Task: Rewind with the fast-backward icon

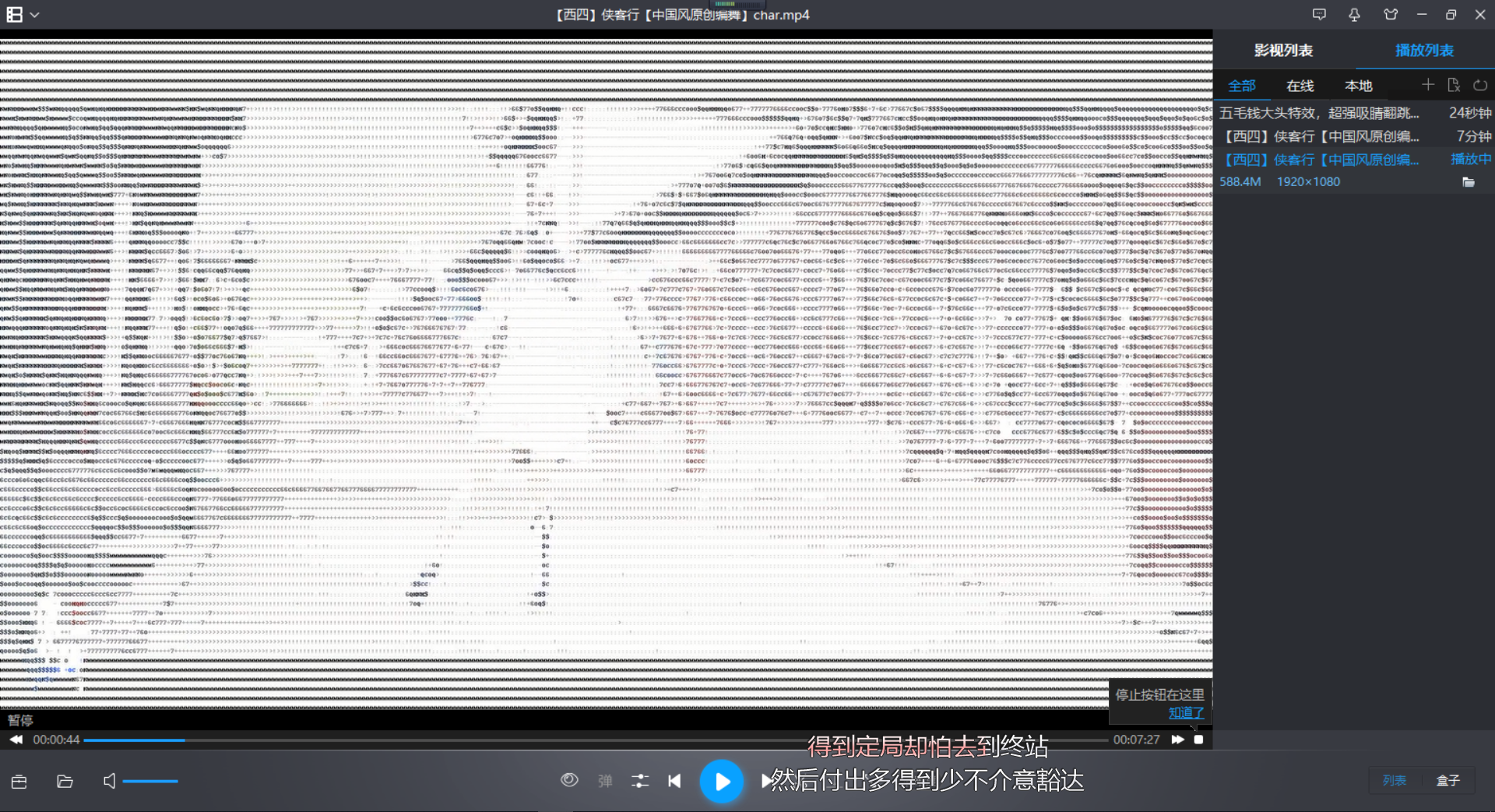Action: [x=16, y=740]
